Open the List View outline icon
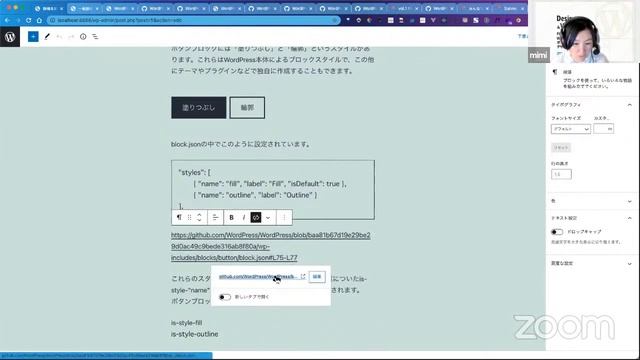Image resolution: width=640 pixels, height=360 pixels. tap(96, 37)
